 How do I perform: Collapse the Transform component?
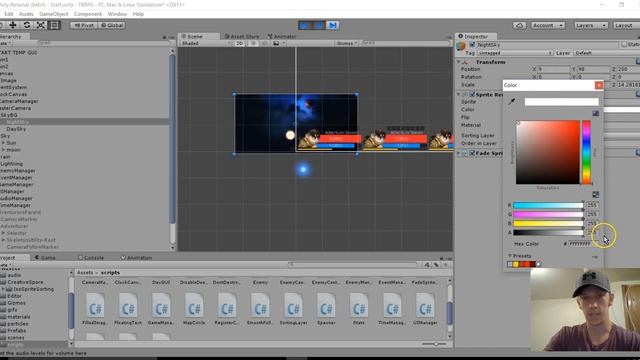(458, 62)
